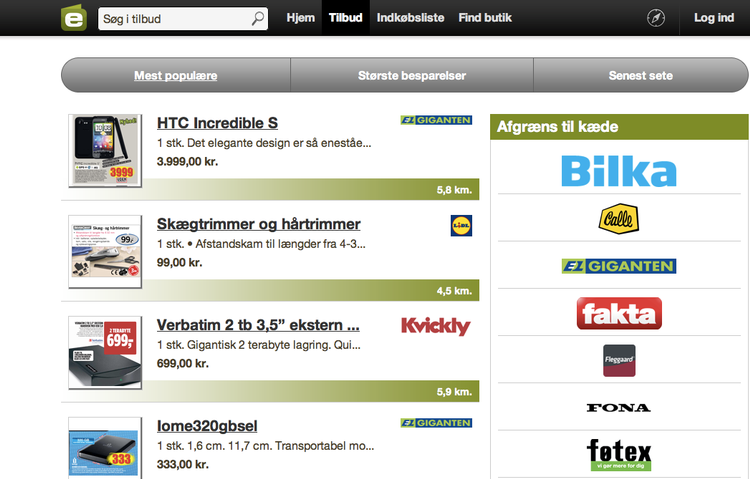Filter offers by fakta chain logo

[619, 313]
